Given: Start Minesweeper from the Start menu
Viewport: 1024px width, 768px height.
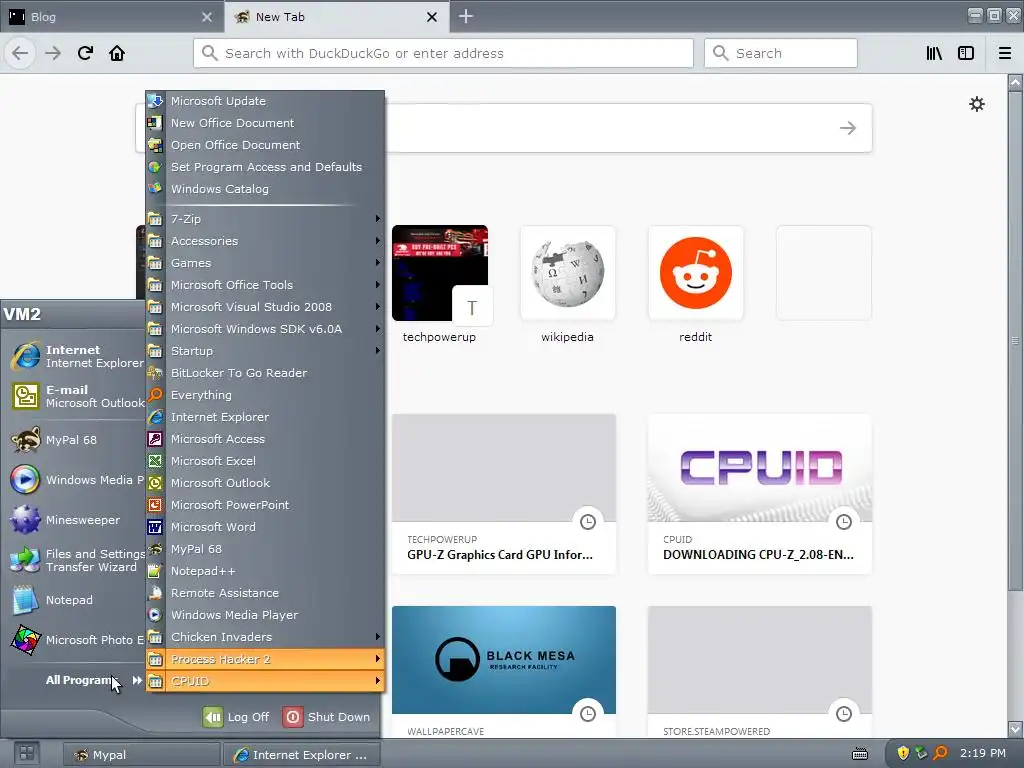Looking at the screenshot, I should (x=77, y=520).
